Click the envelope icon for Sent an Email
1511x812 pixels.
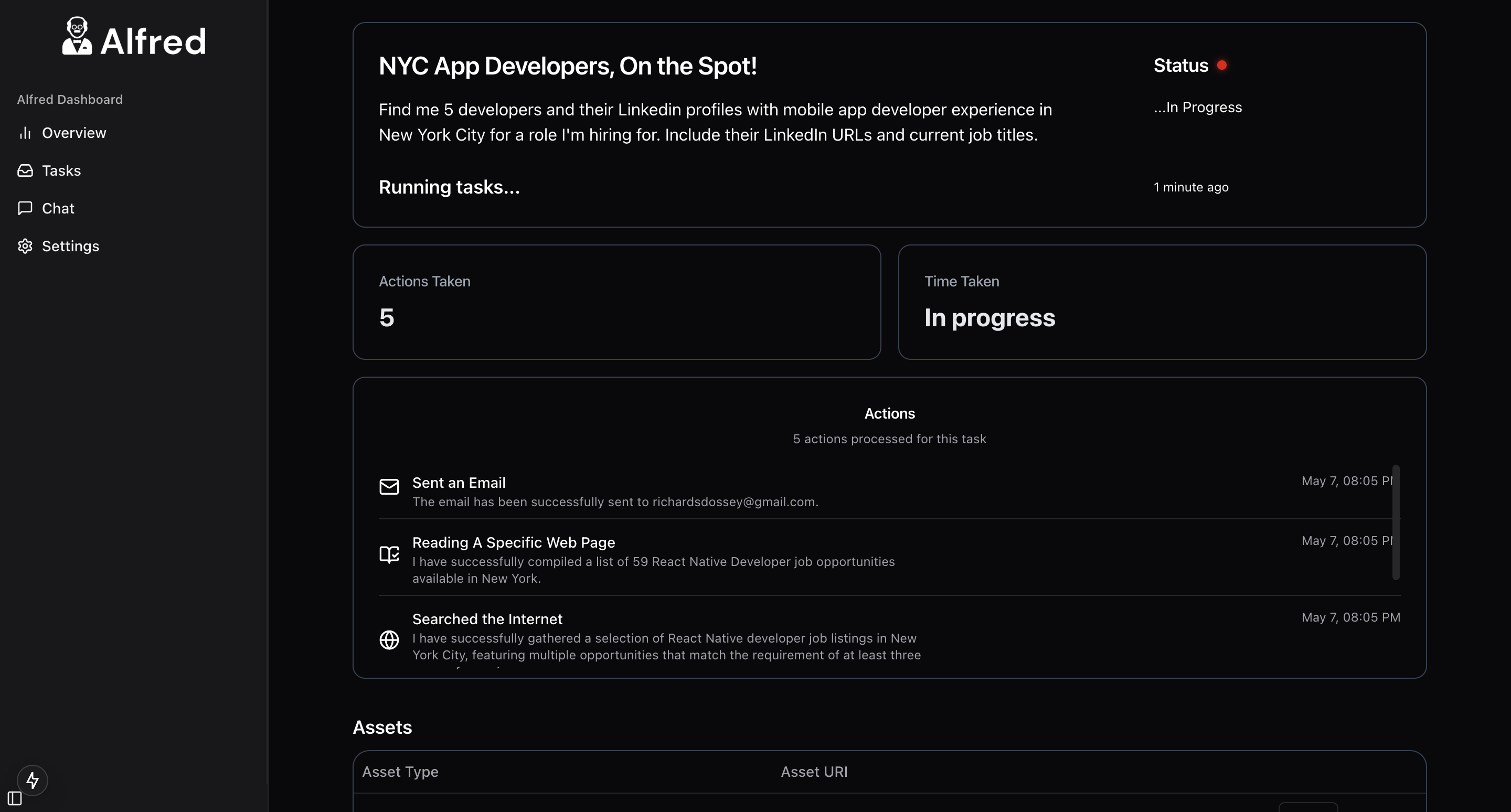pyautogui.click(x=389, y=487)
